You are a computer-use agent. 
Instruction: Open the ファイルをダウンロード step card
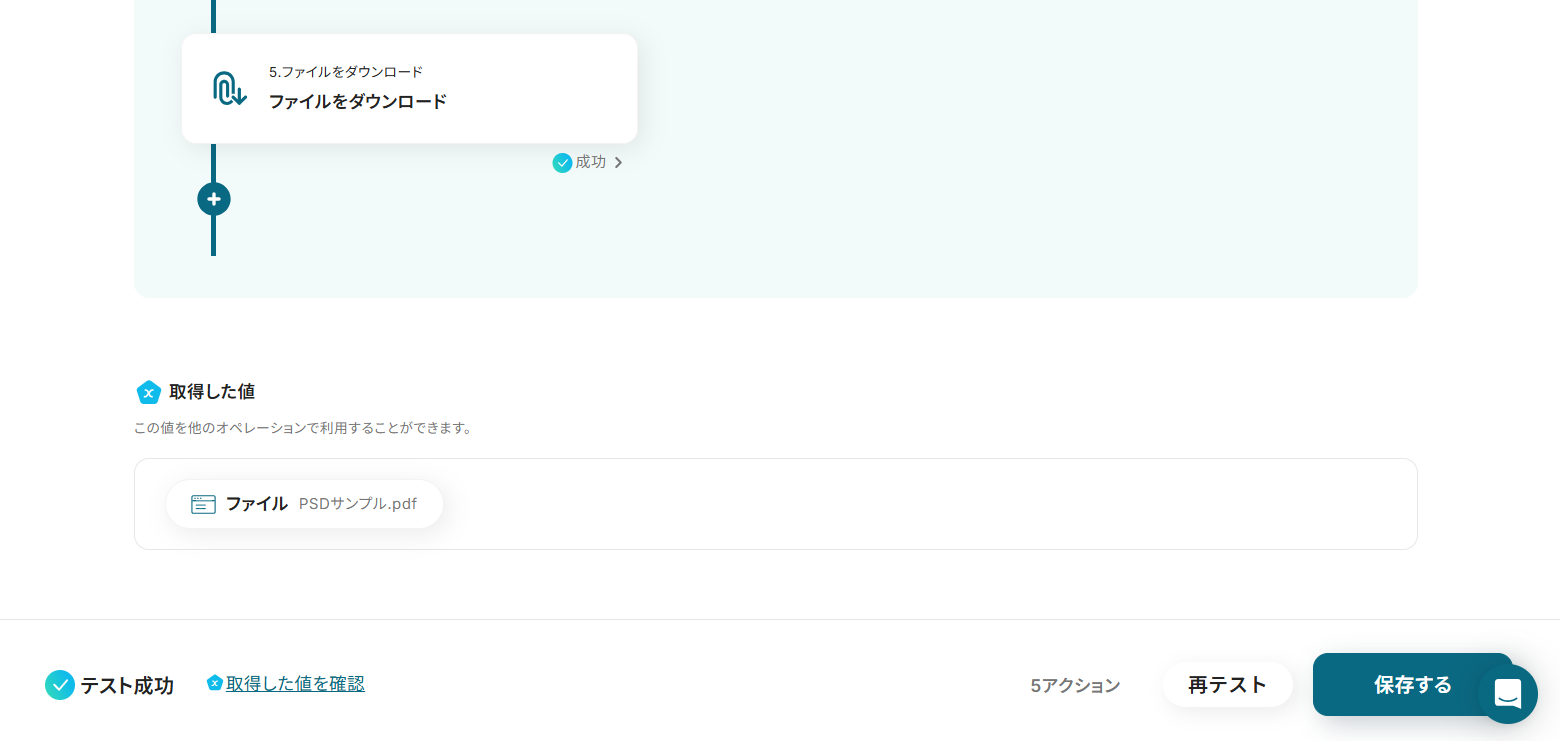point(409,89)
